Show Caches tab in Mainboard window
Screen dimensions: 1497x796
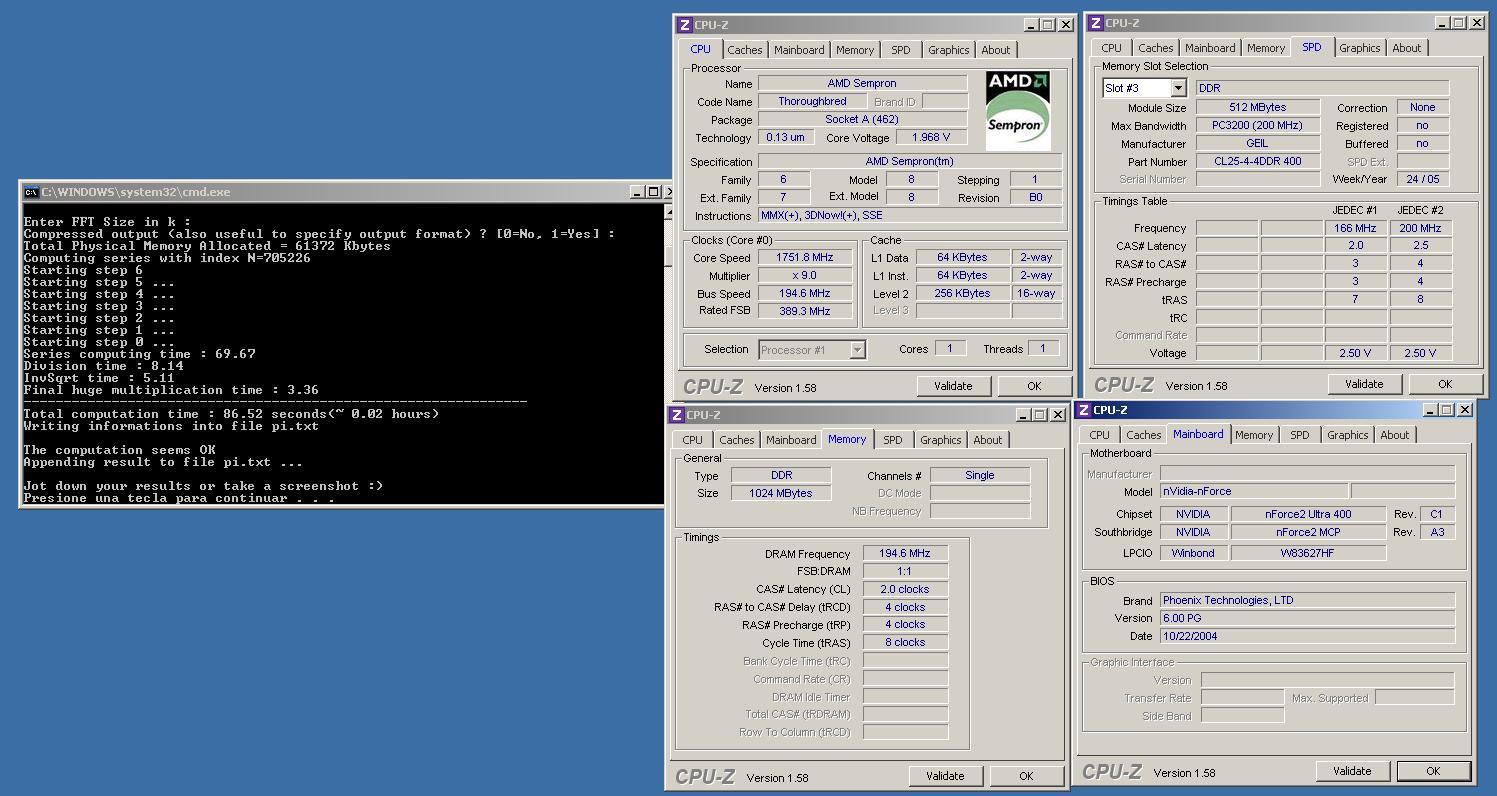coord(1143,435)
